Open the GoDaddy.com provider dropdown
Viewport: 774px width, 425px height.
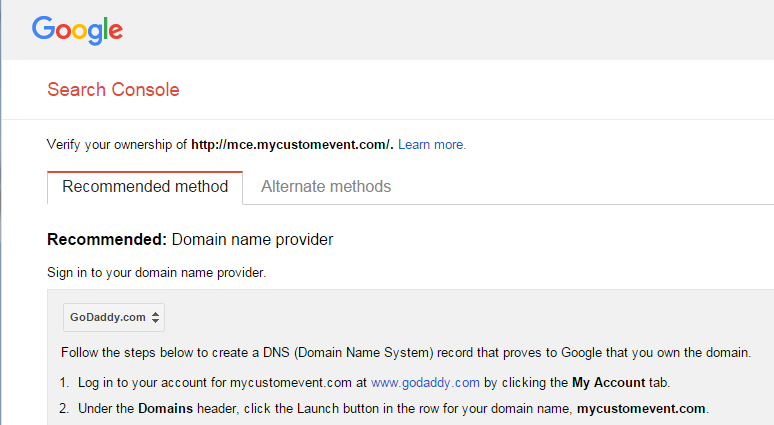(114, 317)
